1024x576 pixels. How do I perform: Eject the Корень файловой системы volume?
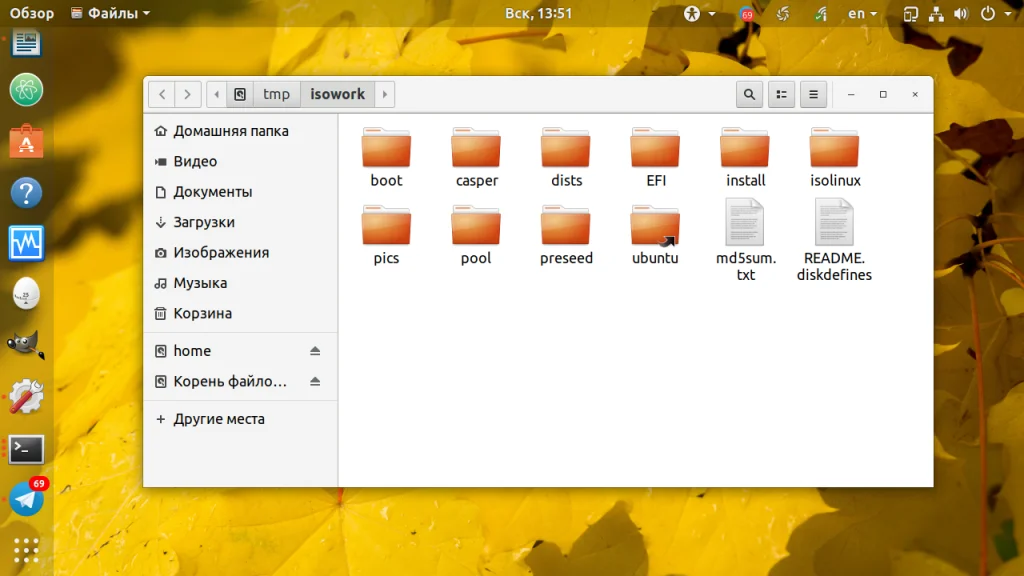(315, 382)
